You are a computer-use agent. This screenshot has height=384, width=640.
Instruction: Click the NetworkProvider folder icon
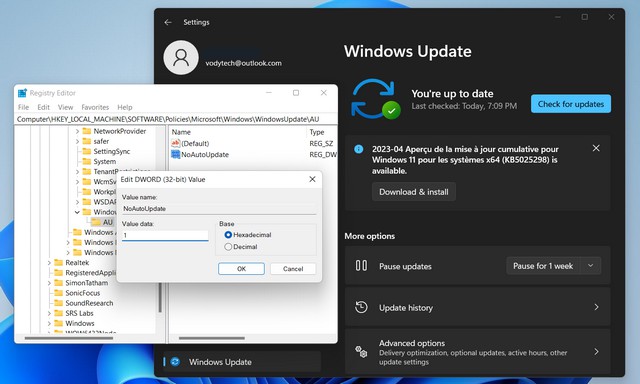(87, 131)
